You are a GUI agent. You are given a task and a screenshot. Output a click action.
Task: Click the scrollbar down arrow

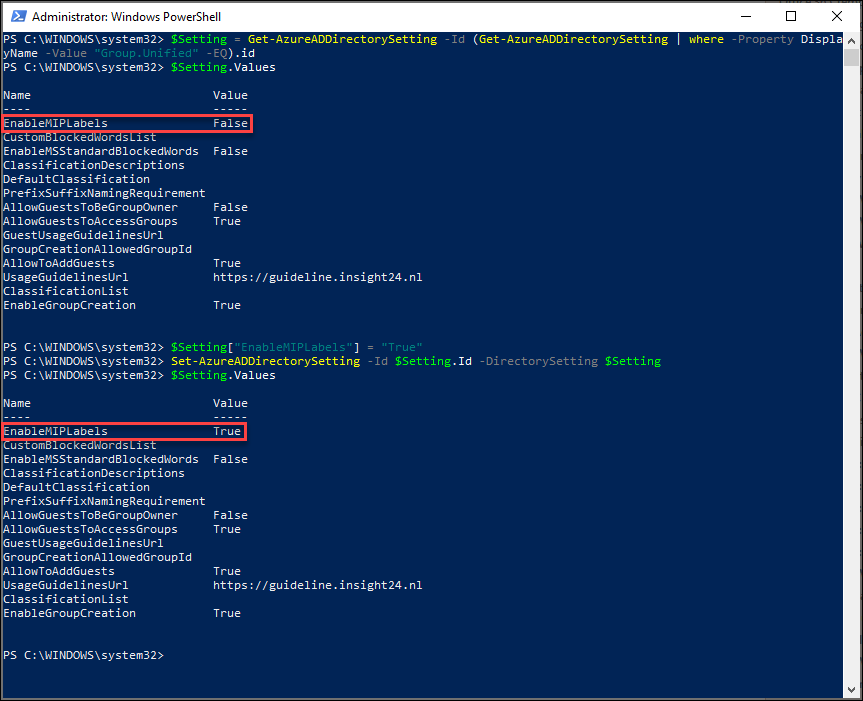click(853, 690)
